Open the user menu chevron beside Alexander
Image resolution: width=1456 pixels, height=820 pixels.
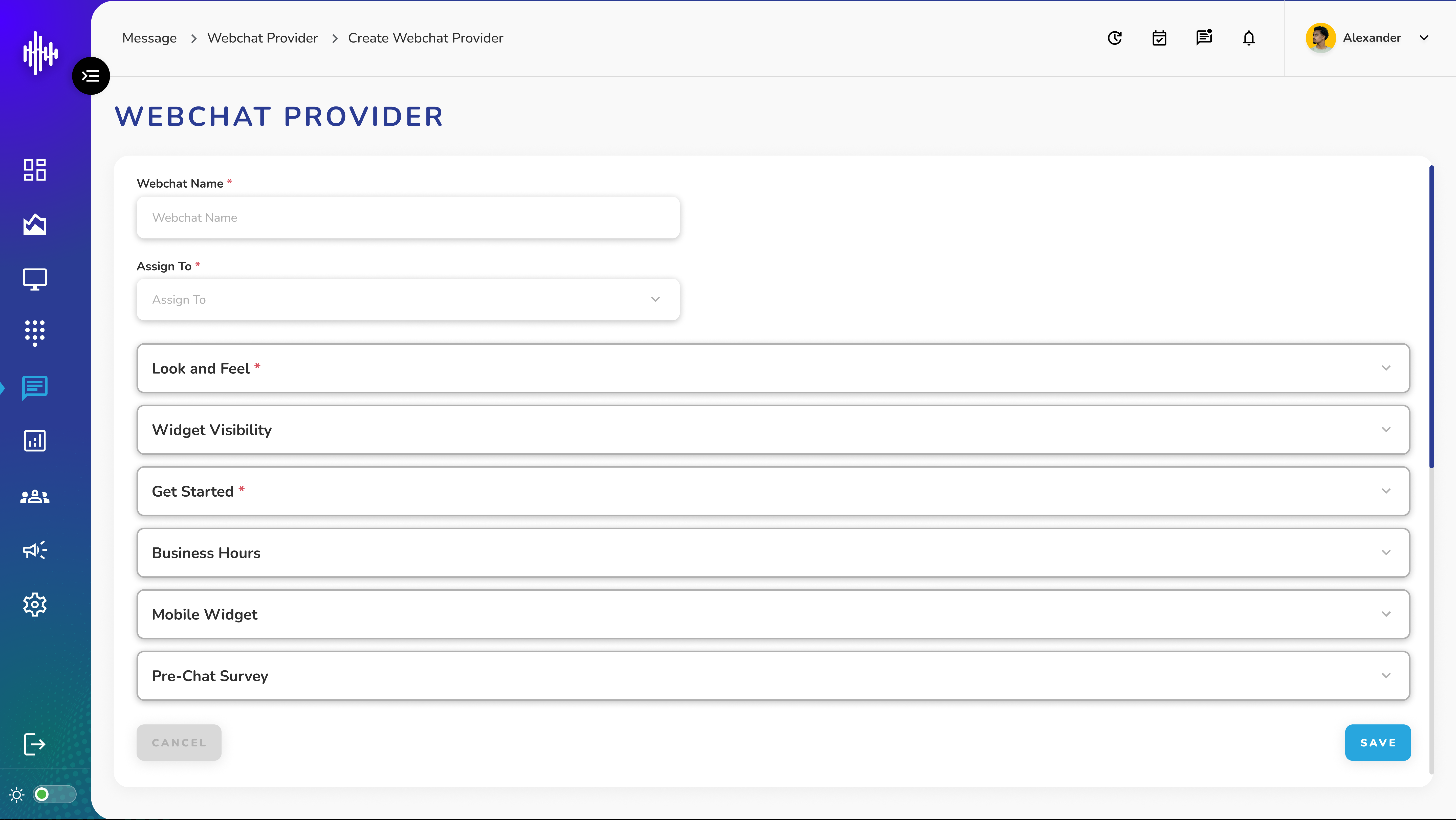1424,38
